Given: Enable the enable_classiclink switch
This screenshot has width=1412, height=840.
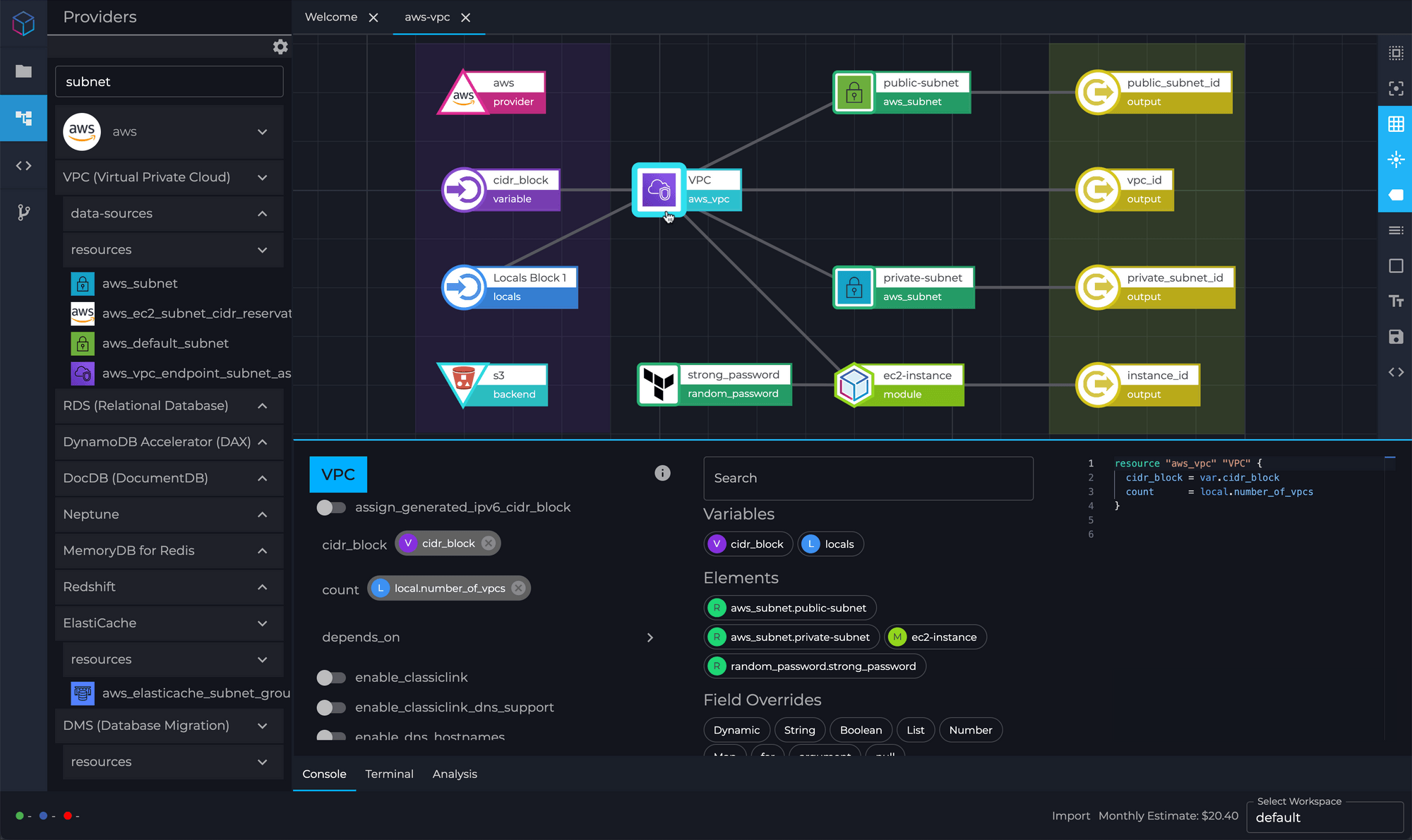Looking at the screenshot, I should 330,678.
